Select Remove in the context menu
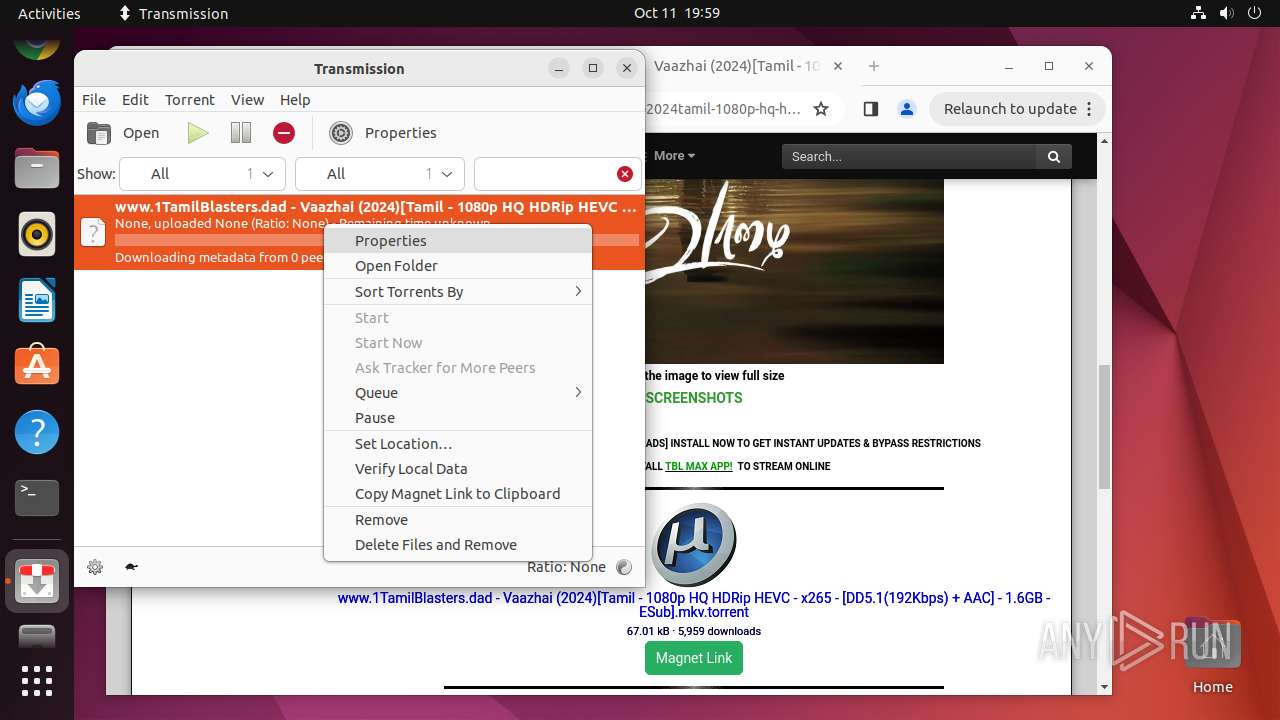The width and height of the screenshot is (1280, 720). [x=458, y=520]
